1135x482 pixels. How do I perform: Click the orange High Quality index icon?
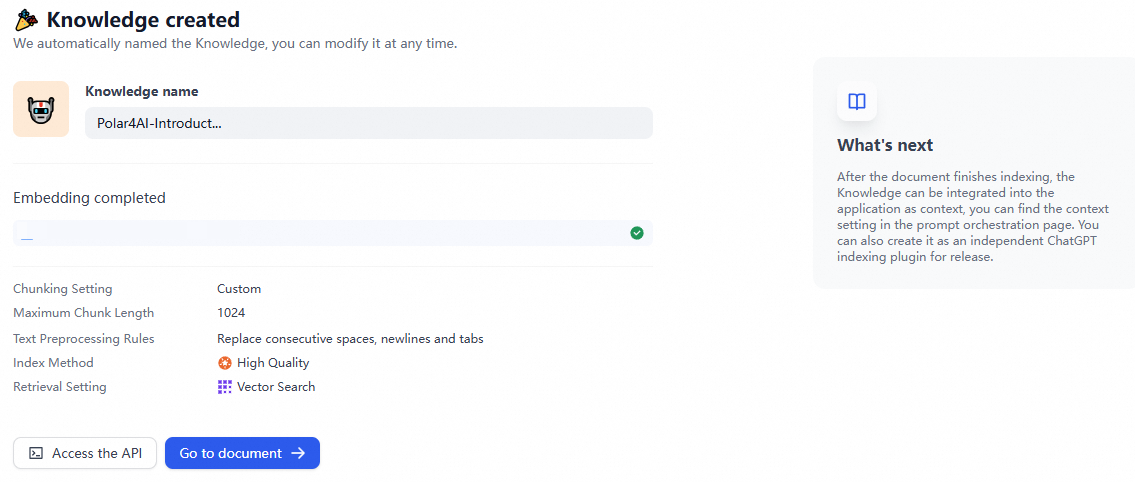[x=225, y=363]
